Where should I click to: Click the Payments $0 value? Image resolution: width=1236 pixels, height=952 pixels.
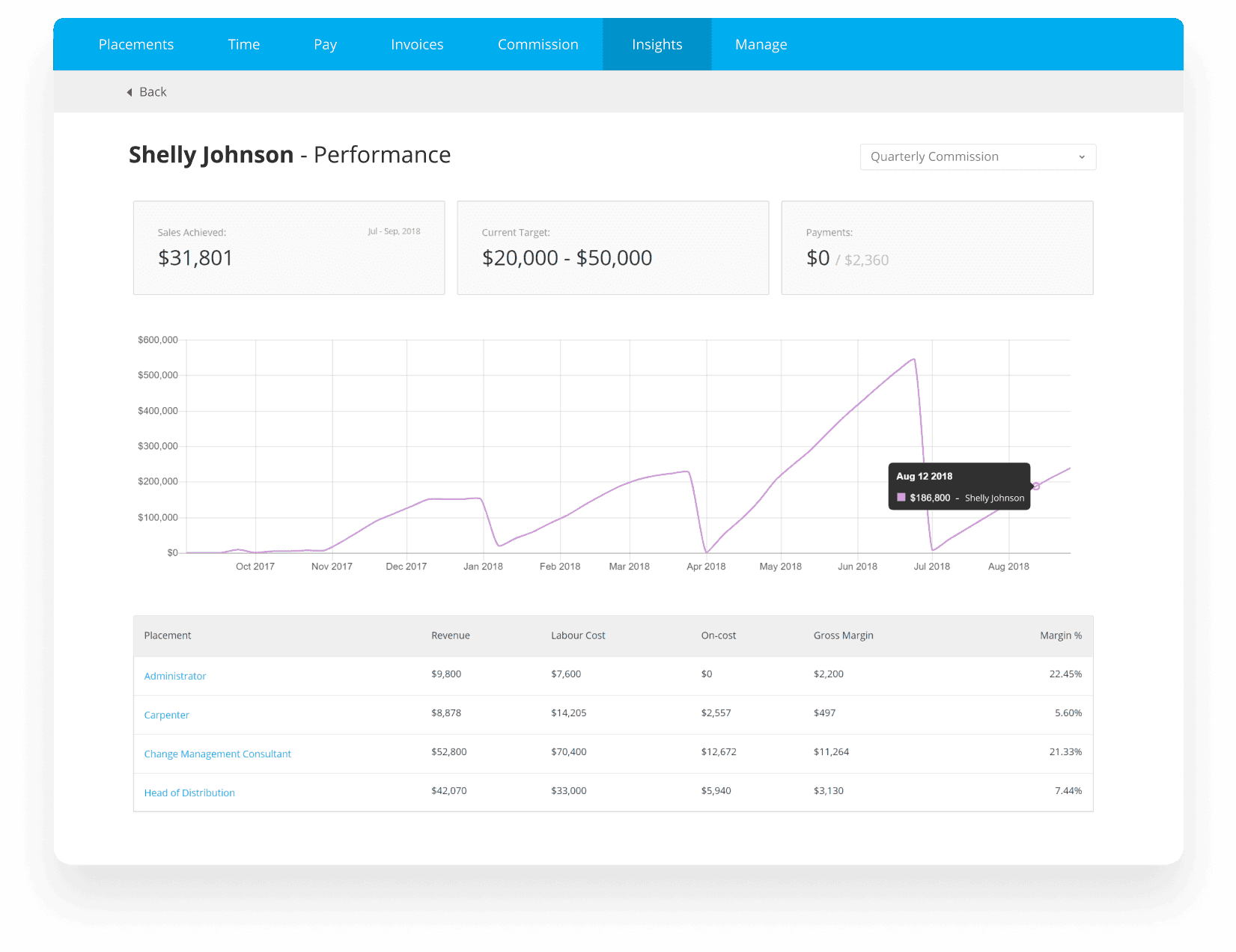pos(818,258)
